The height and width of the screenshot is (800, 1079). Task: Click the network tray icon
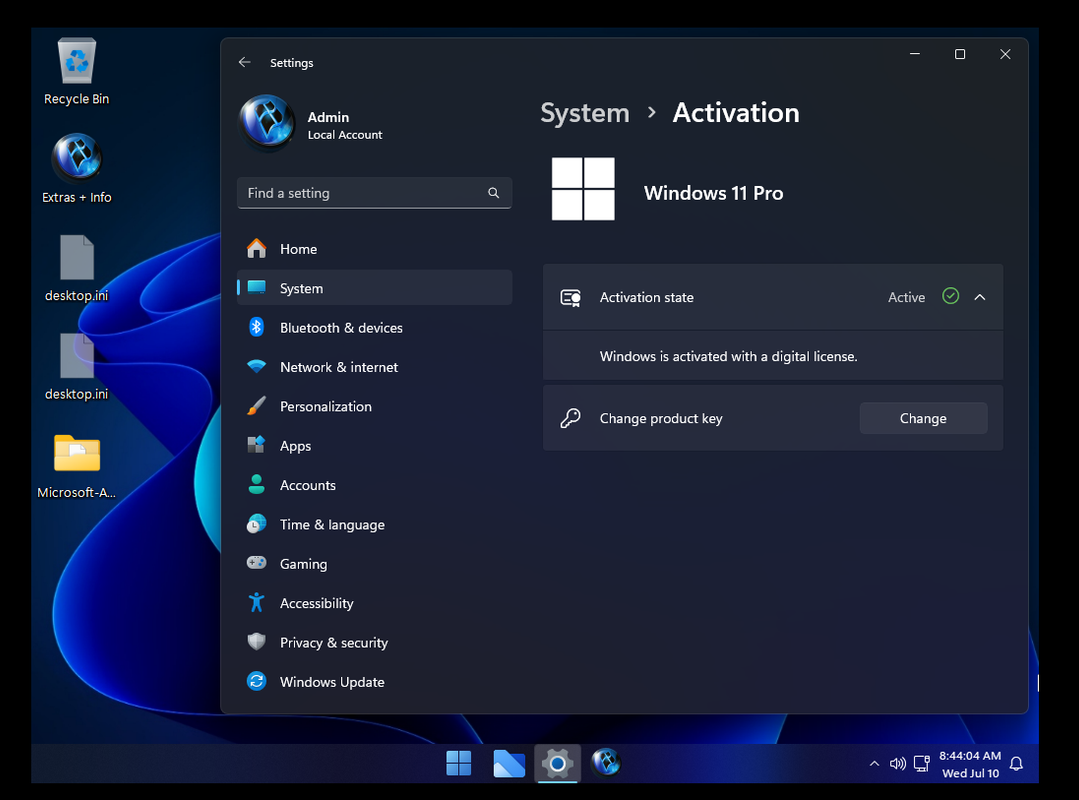click(x=921, y=764)
